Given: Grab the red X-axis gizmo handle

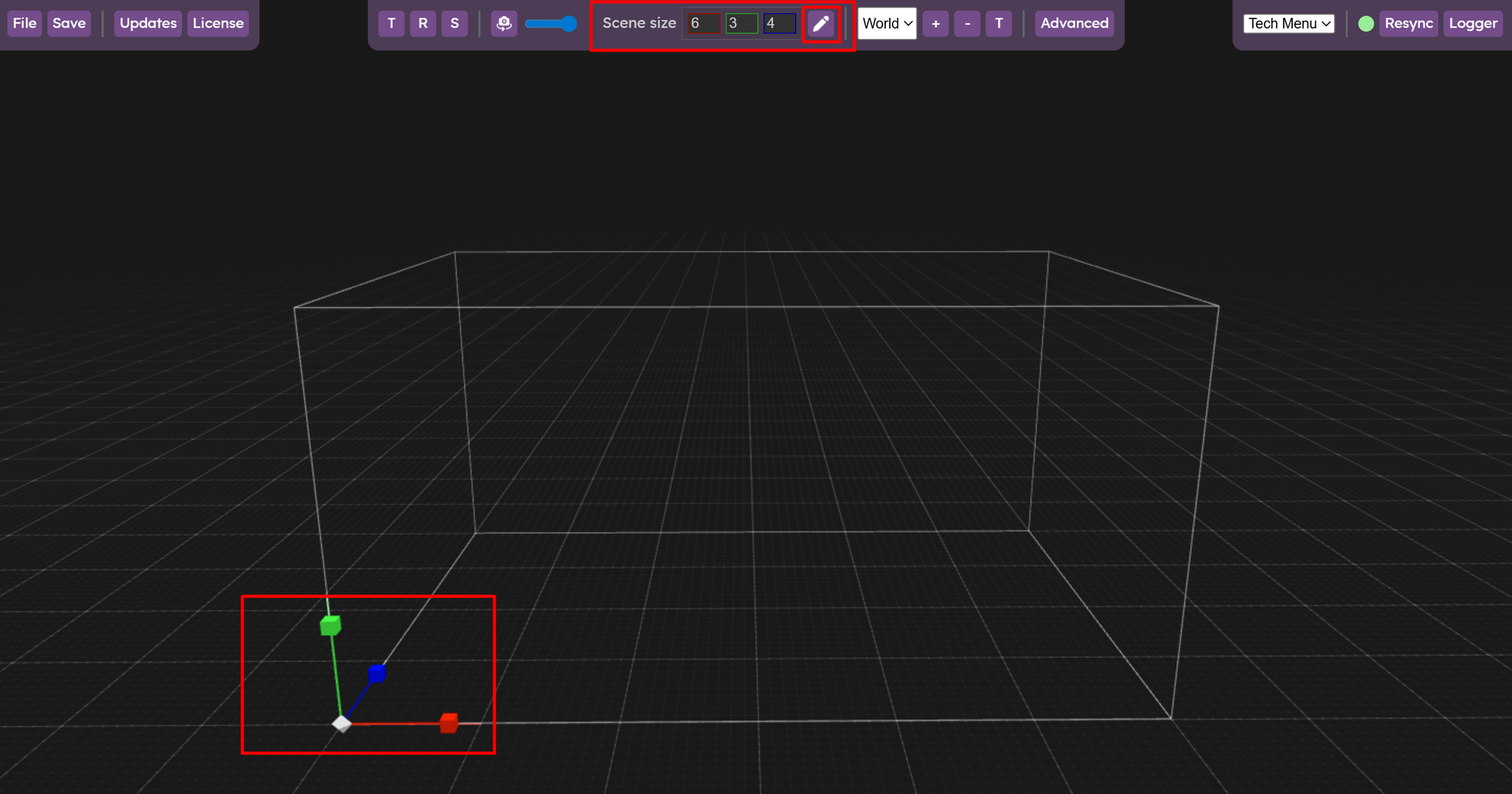Looking at the screenshot, I should pos(449,723).
